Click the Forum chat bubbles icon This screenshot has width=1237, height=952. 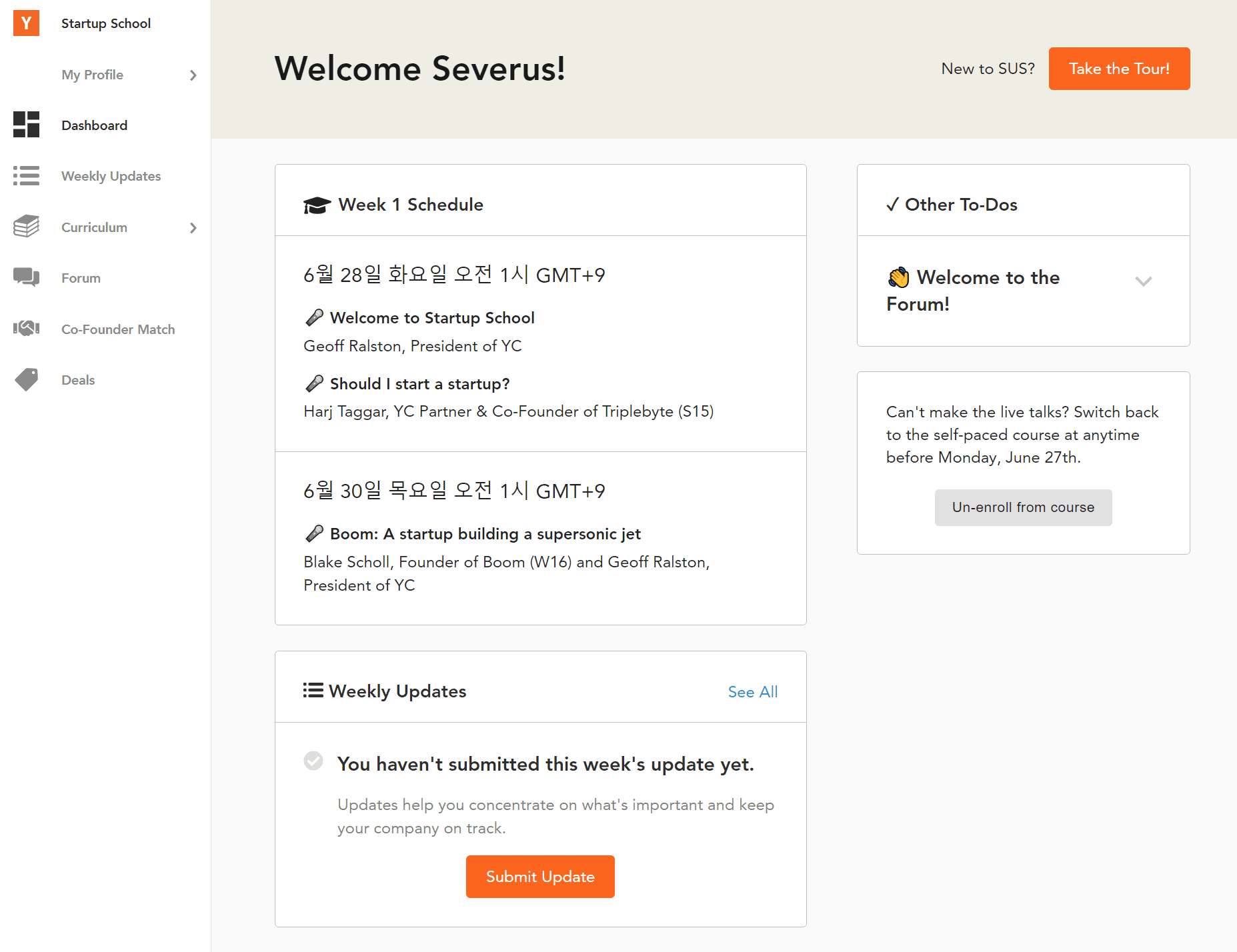(26, 277)
